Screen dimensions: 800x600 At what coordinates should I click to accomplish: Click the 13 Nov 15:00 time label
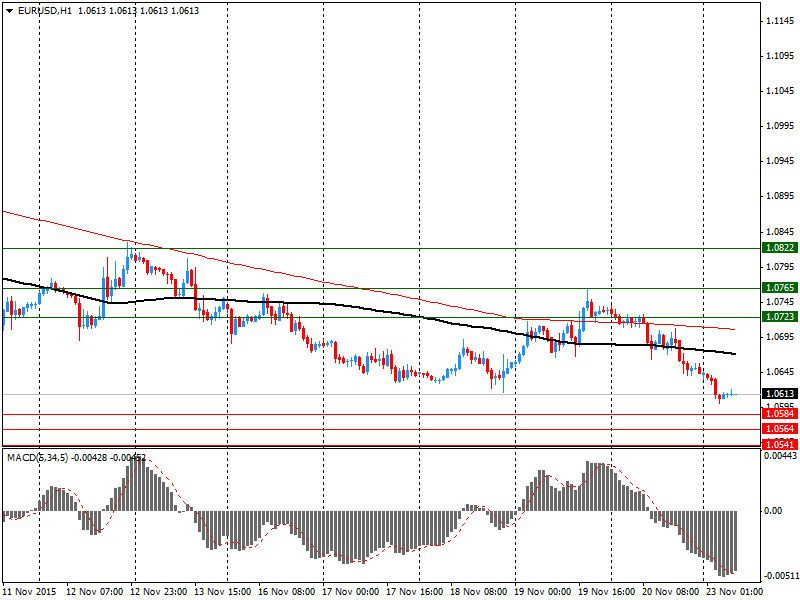[223, 592]
